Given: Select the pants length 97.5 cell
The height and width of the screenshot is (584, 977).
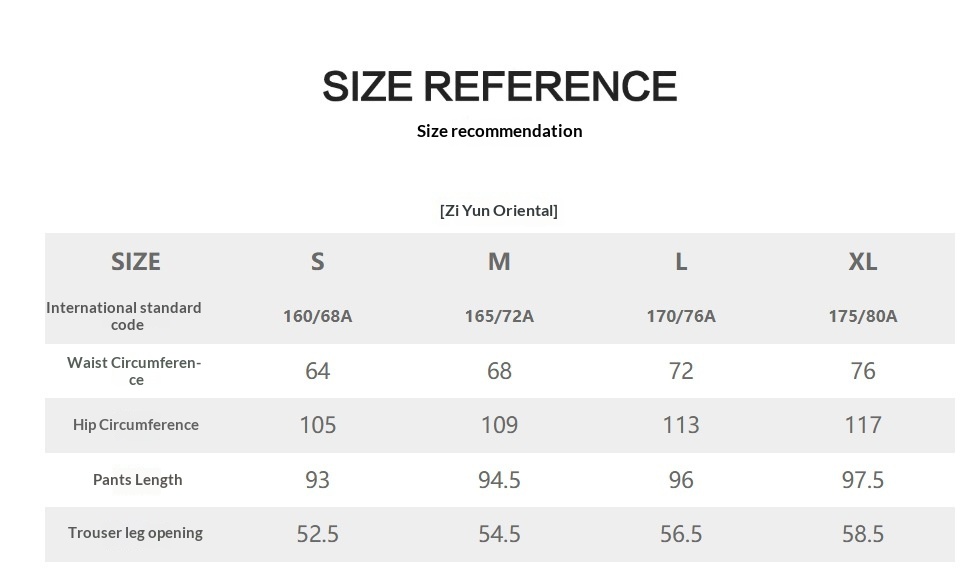Looking at the screenshot, I should click(x=863, y=480).
